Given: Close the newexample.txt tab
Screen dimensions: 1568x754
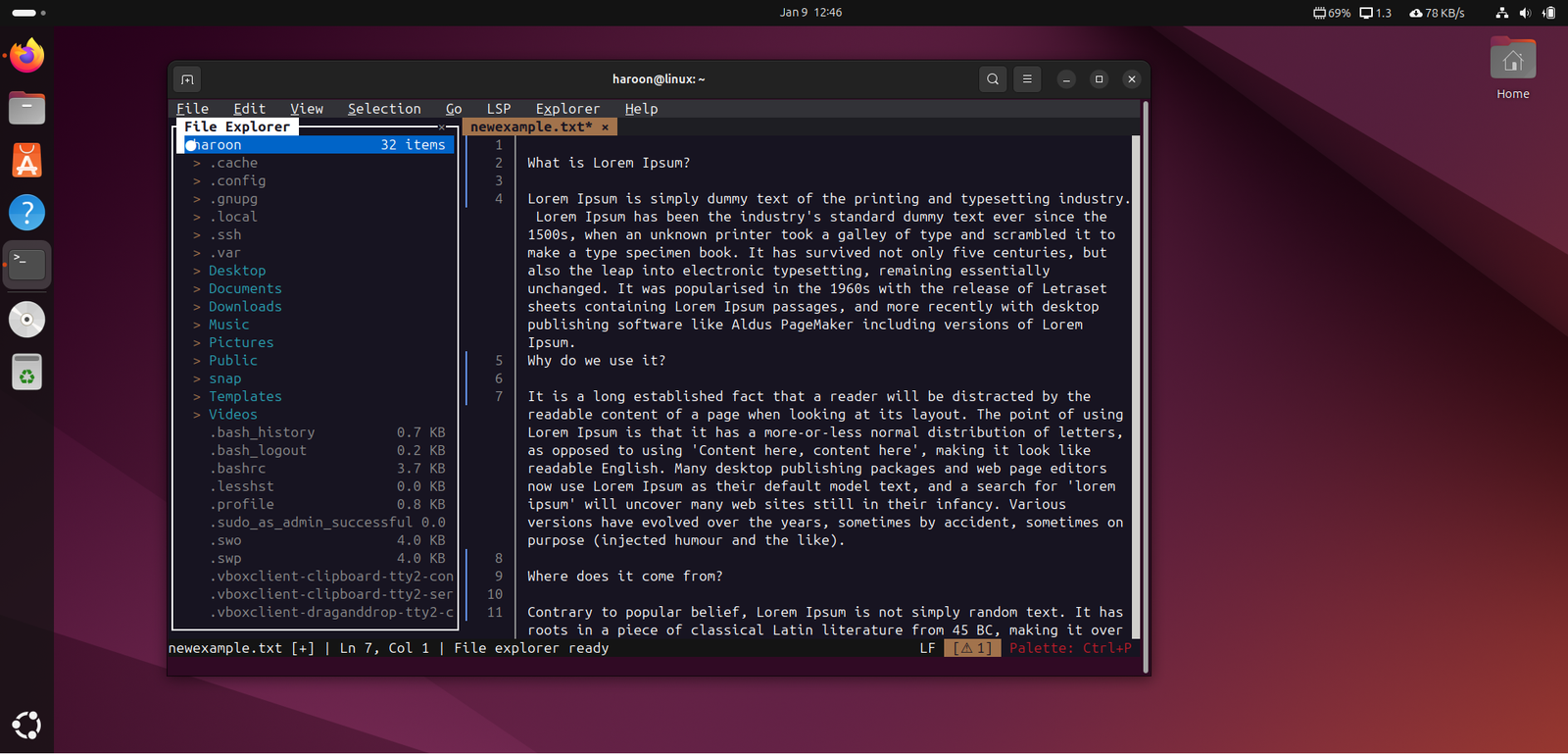Looking at the screenshot, I should tap(605, 127).
